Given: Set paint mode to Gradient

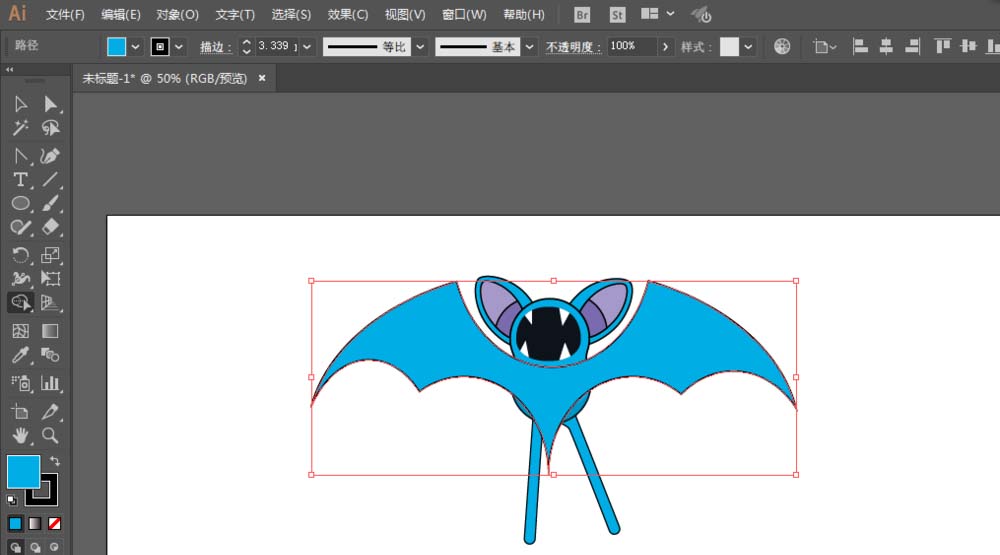Looking at the screenshot, I should (35, 524).
